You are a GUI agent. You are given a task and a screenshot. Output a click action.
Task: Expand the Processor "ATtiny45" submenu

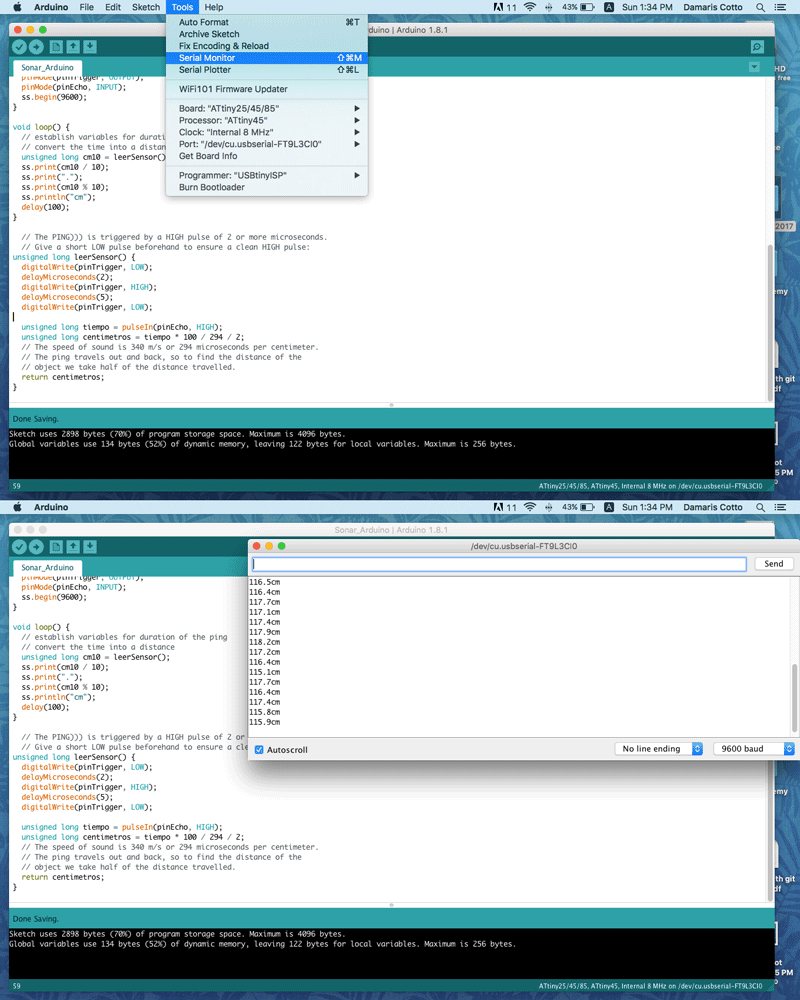pyautogui.click(x=267, y=120)
